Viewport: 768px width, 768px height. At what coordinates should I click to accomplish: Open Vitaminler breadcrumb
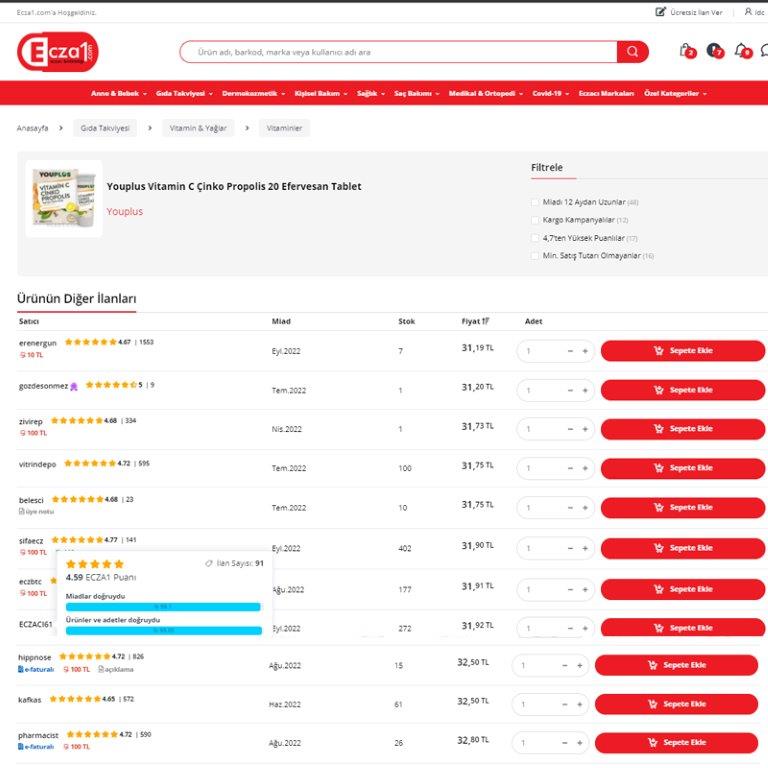coord(284,128)
